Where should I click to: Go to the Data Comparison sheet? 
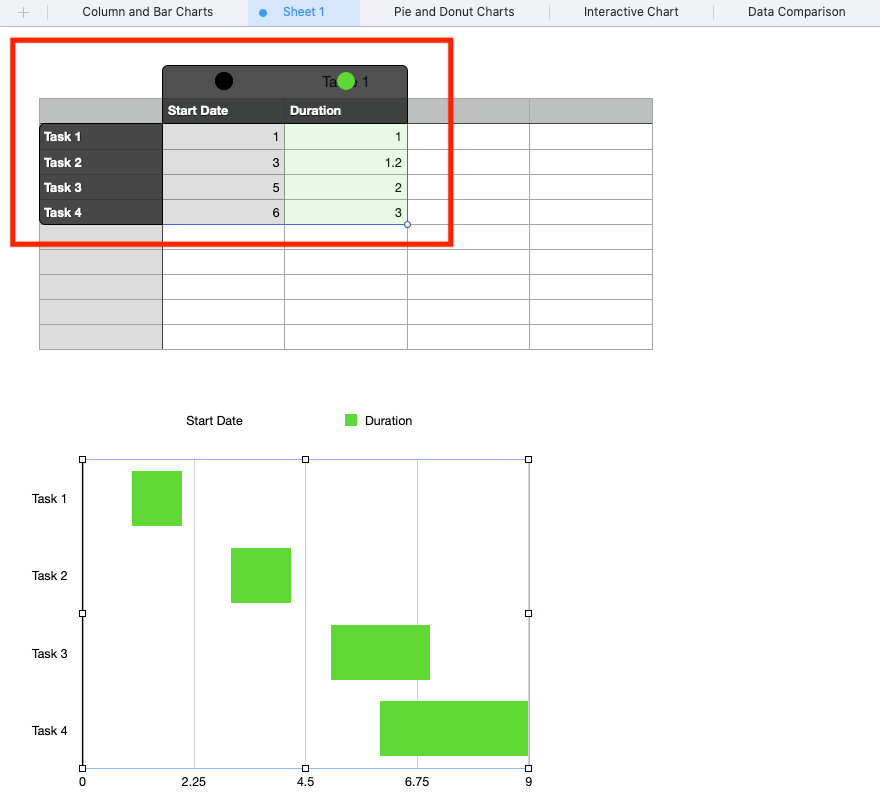(796, 13)
